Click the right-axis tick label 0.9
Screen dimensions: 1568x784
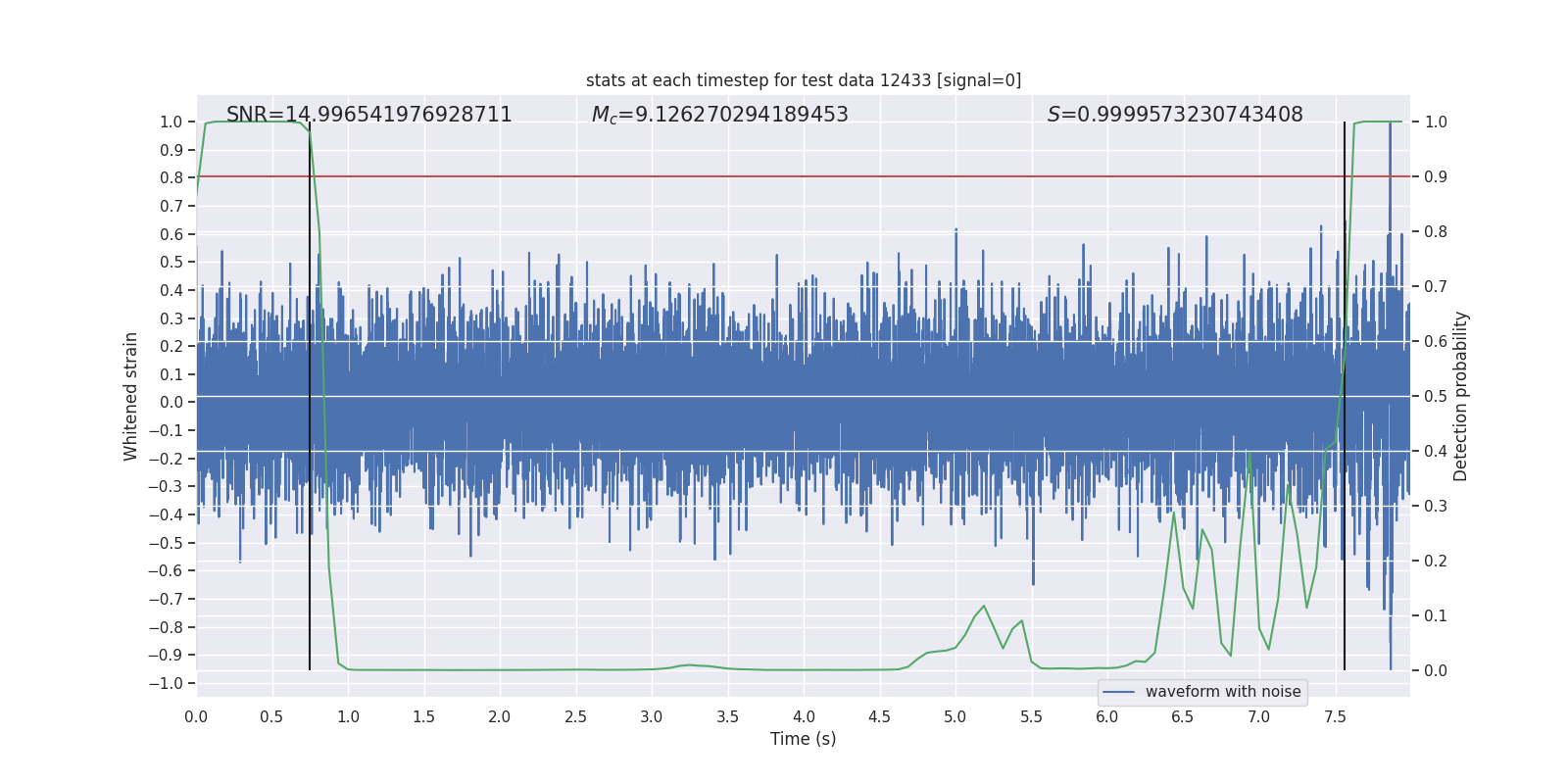(x=1435, y=177)
